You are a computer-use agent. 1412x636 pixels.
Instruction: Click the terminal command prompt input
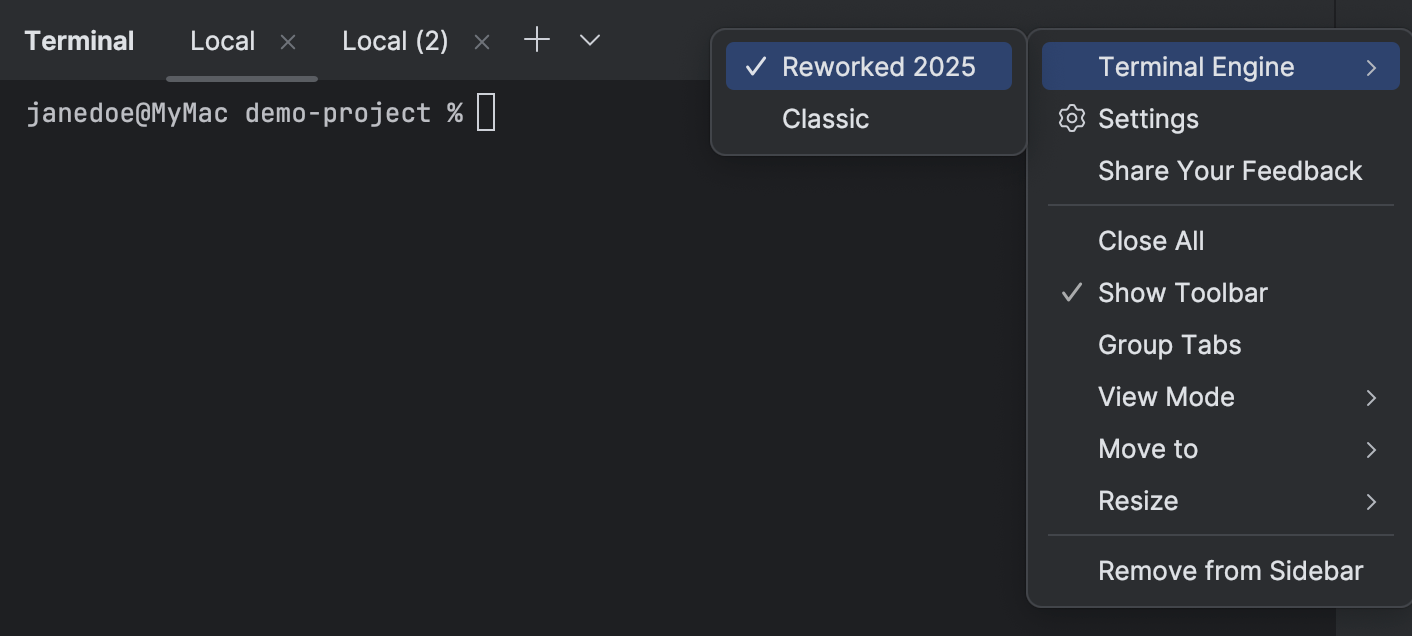(x=486, y=112)
